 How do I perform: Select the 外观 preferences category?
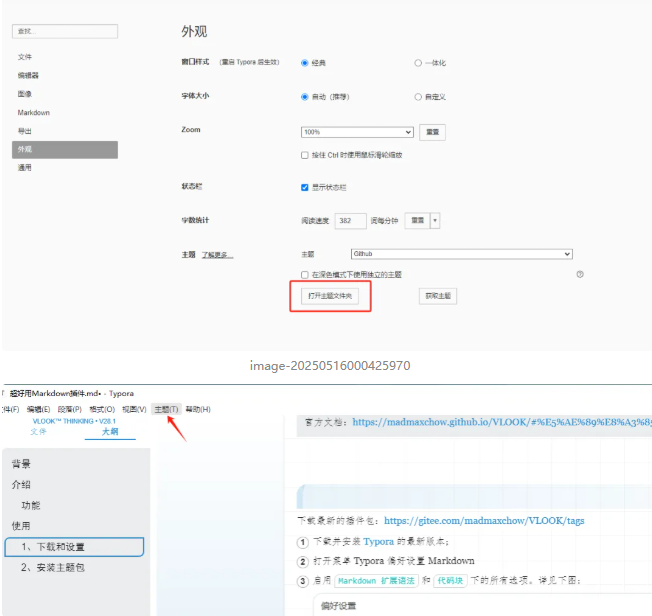coord(65,150)
